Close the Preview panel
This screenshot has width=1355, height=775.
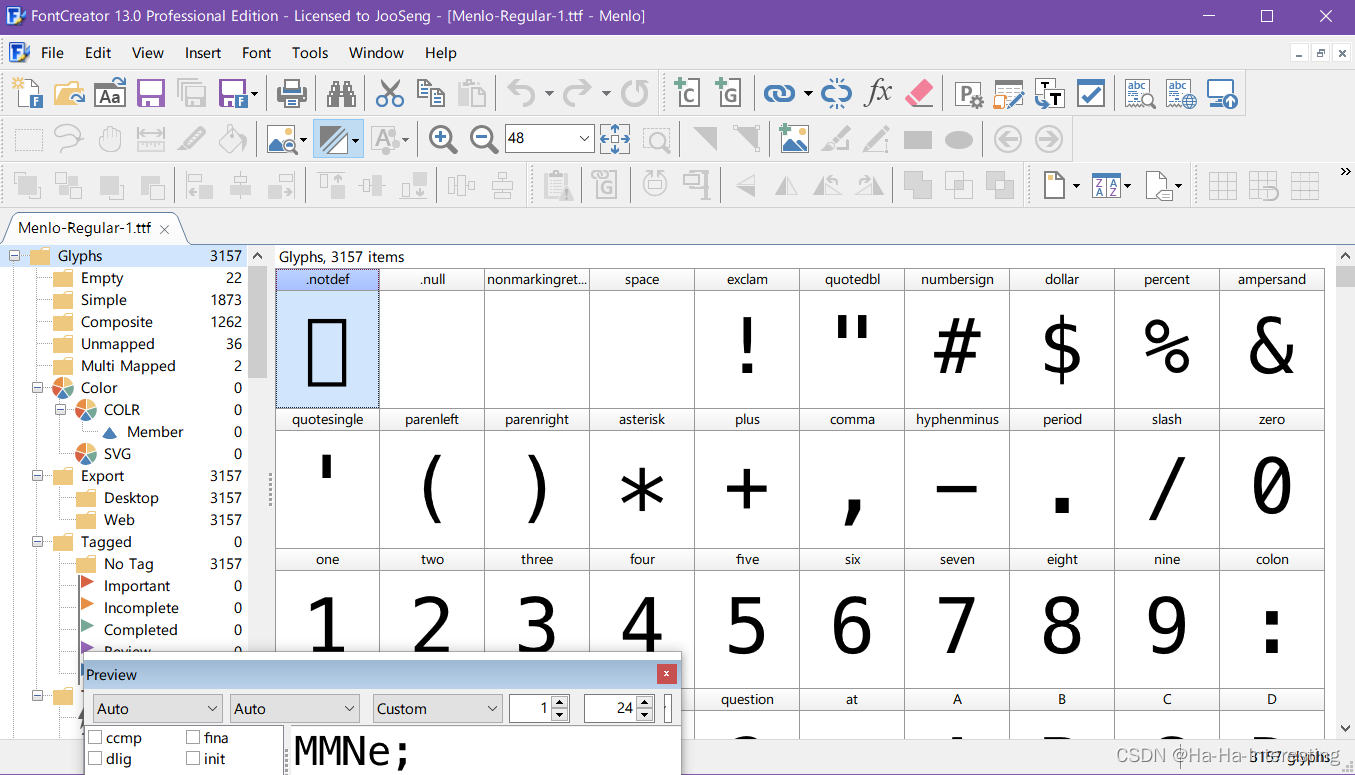[x=667, y=674]
